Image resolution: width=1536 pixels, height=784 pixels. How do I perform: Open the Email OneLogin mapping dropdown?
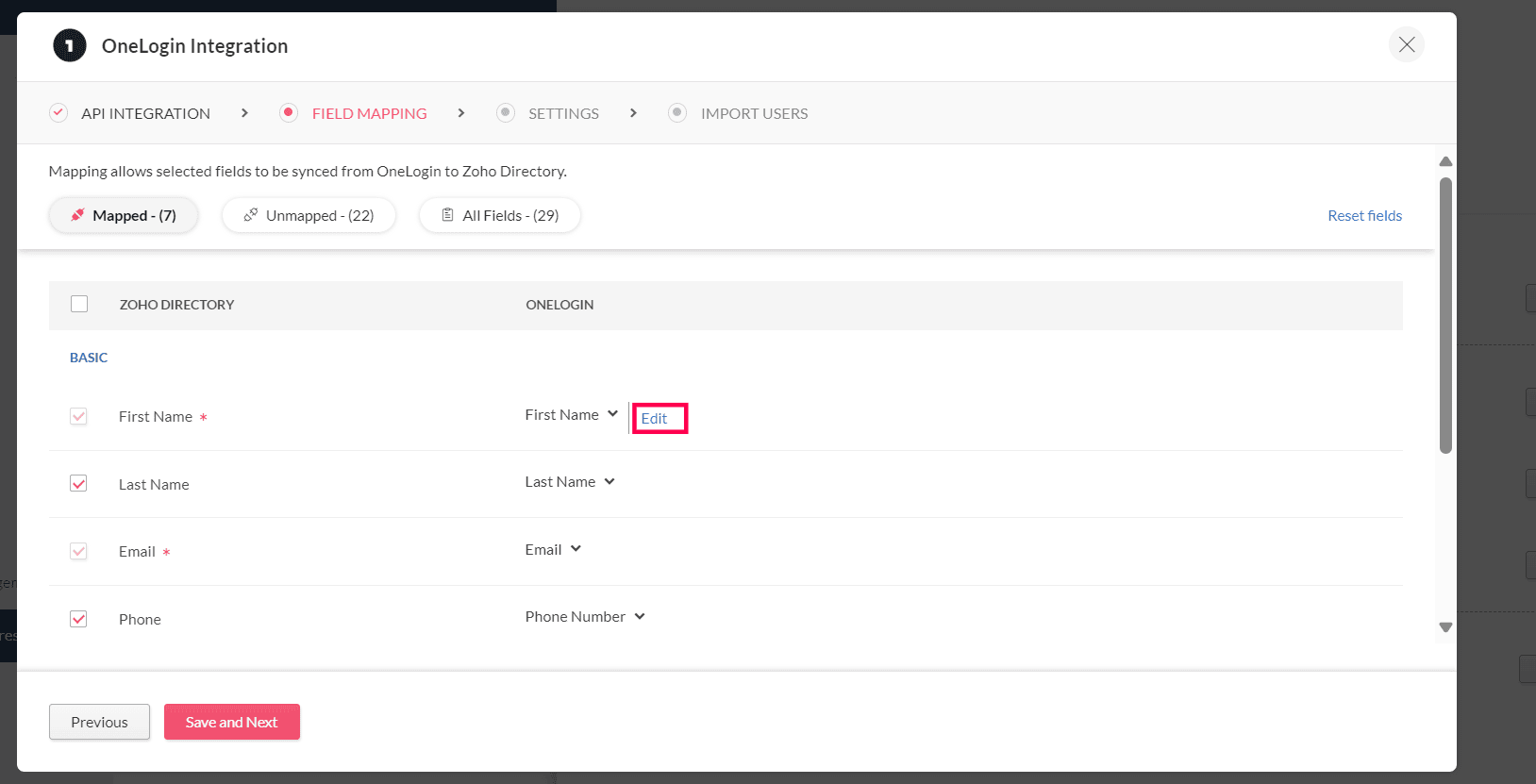point(553,550)
